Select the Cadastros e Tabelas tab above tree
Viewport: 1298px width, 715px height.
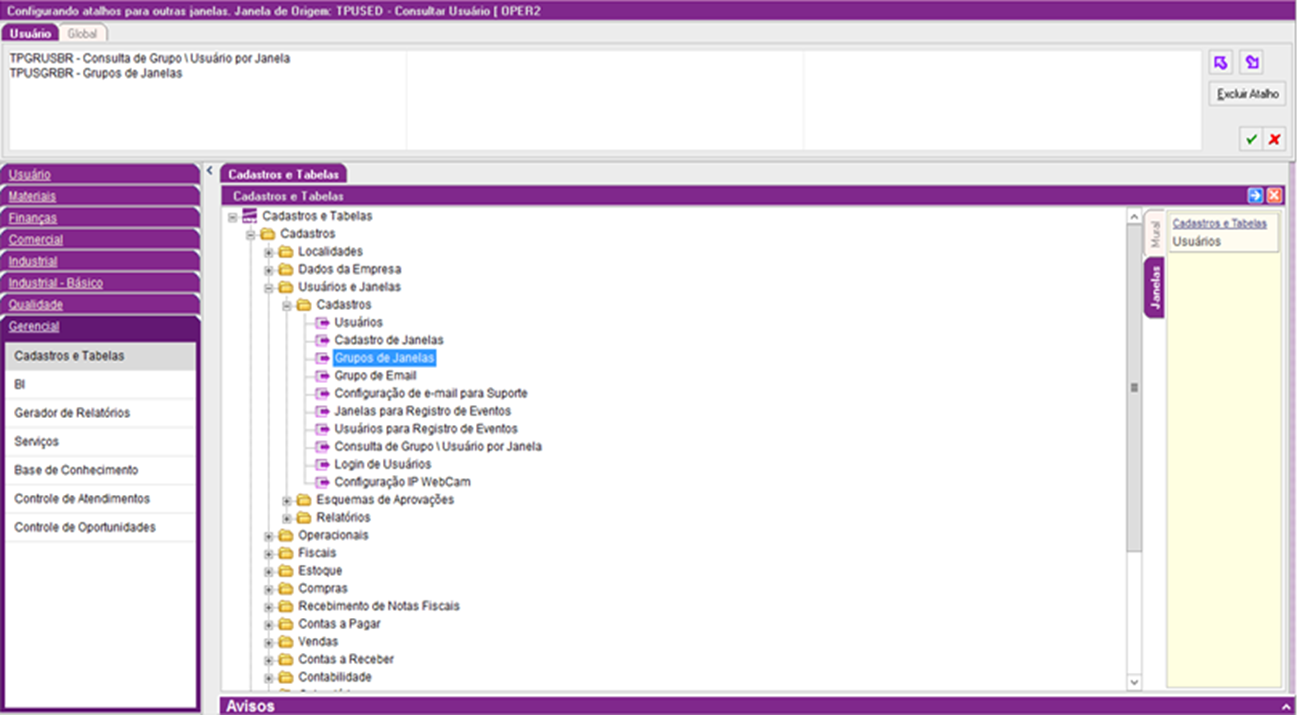[284, 174]
